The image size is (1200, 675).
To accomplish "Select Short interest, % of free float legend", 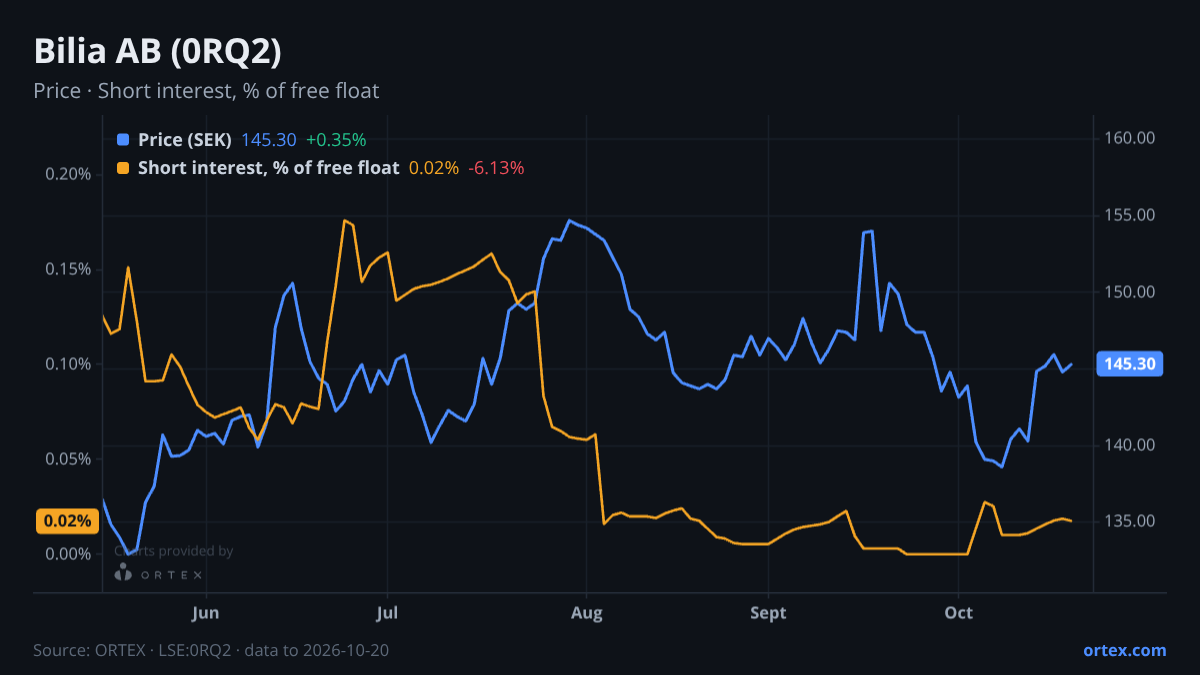I will pos(268,168).
